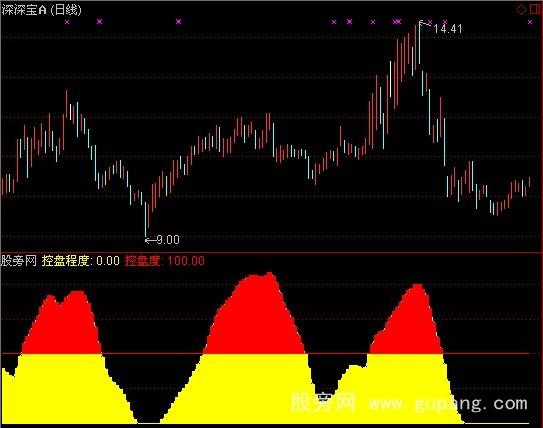Select the peak candlestick next to 14.41
543x428 pixels.
click(x=419, y=42)
